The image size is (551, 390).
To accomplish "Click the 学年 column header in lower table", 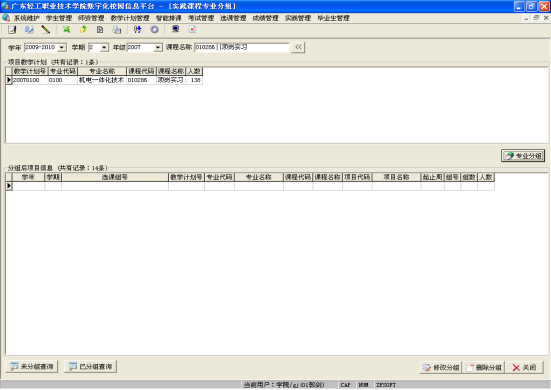I will click(x=28, y=177).
